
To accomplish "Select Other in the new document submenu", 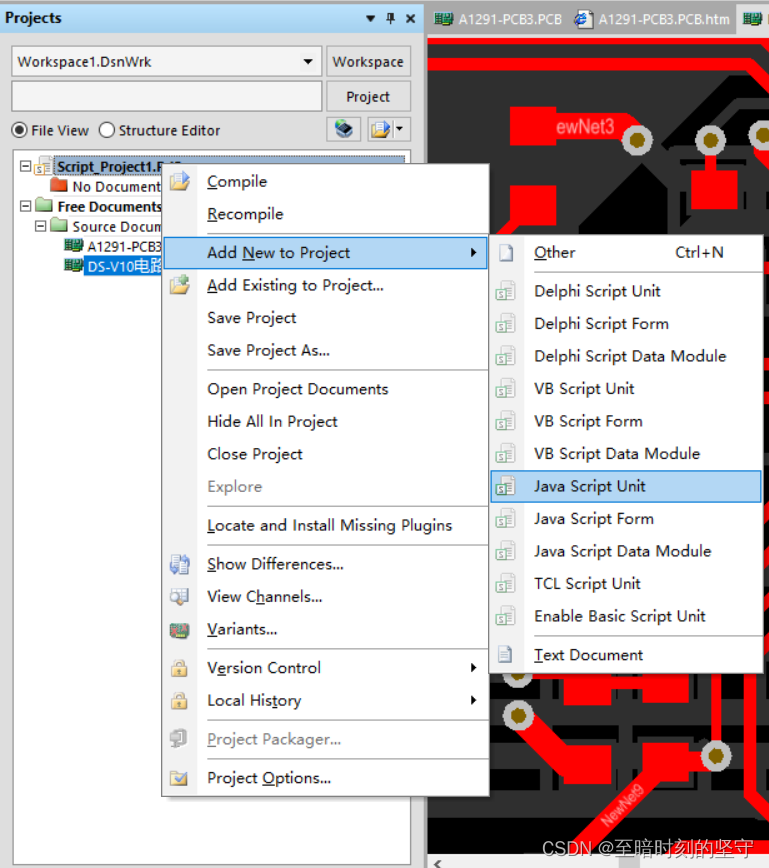I will (x=626, y=252).
